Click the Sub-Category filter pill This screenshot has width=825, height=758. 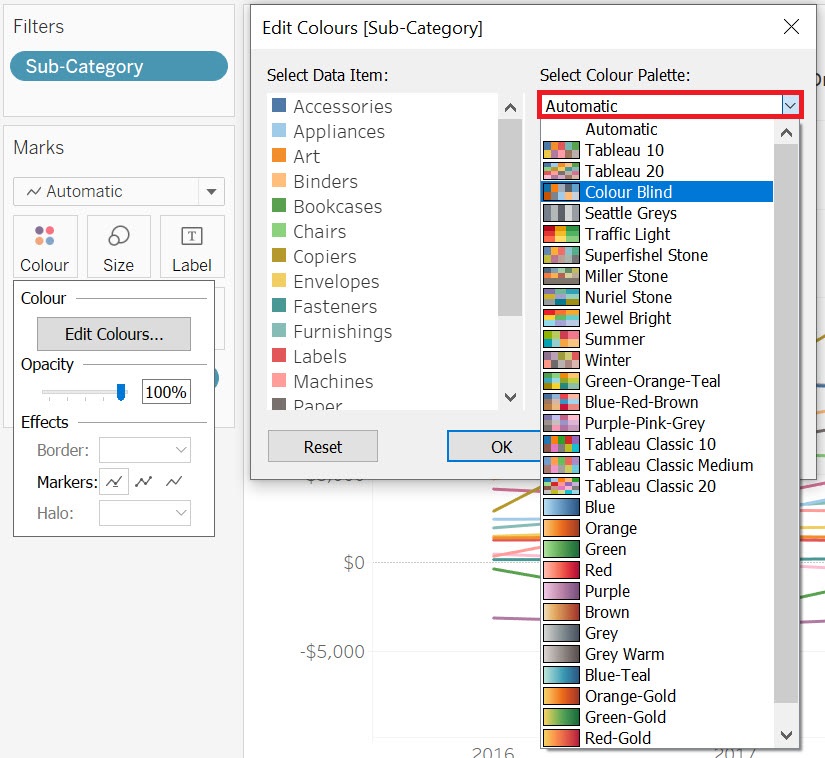(119, 66)
